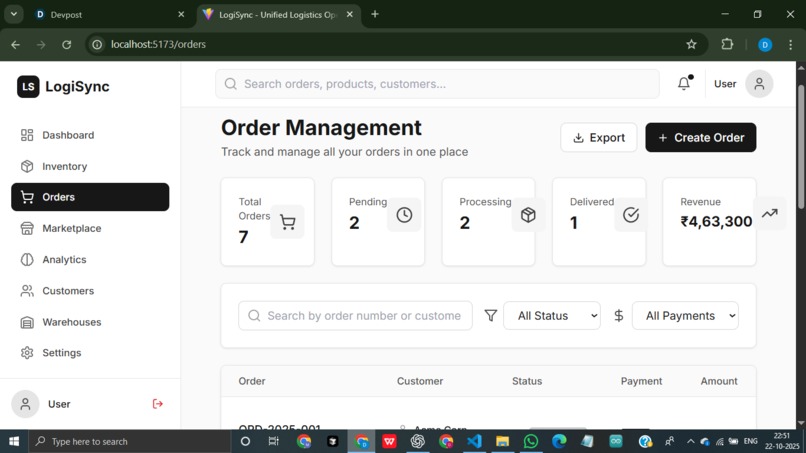Viewport: 806px width, 453px height.
Task: Open Visual Studio Code from the taskbar
Action: pos(474,441)
